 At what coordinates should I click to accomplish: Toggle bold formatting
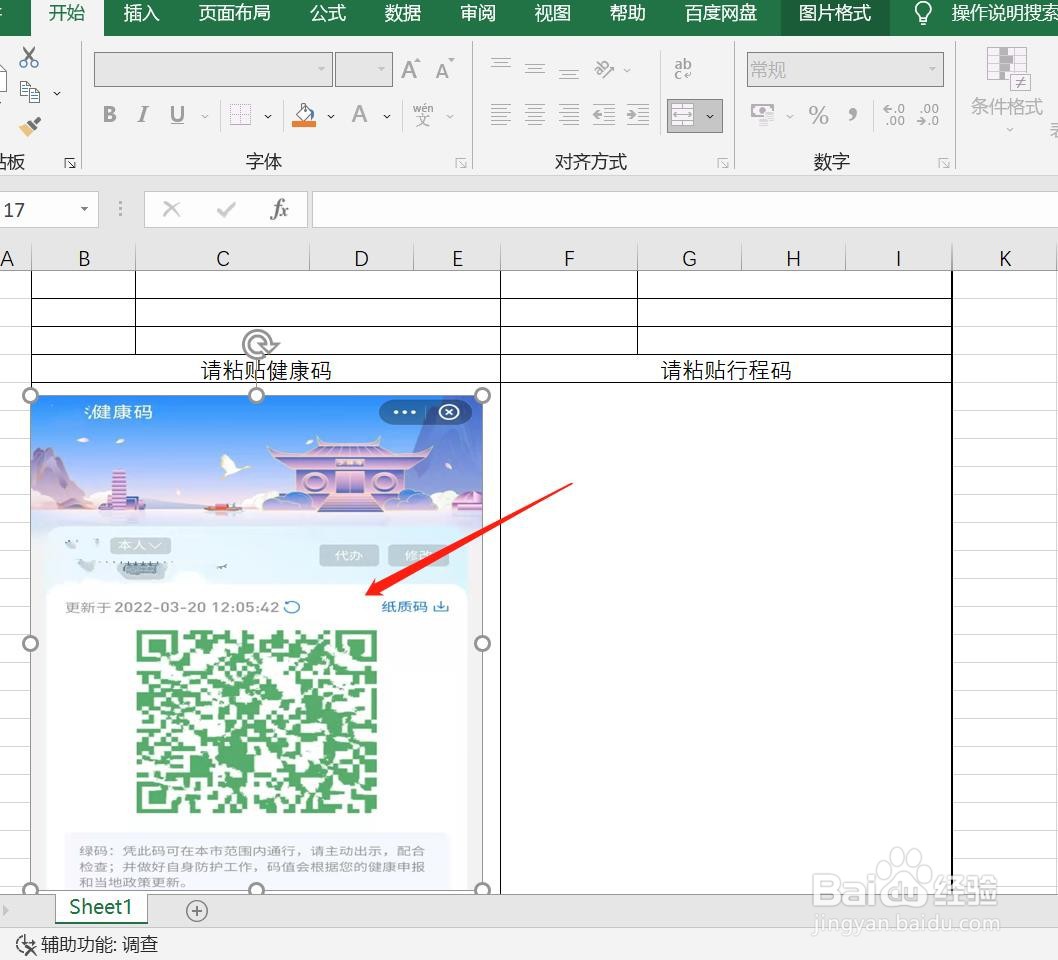tap(108, 115)
